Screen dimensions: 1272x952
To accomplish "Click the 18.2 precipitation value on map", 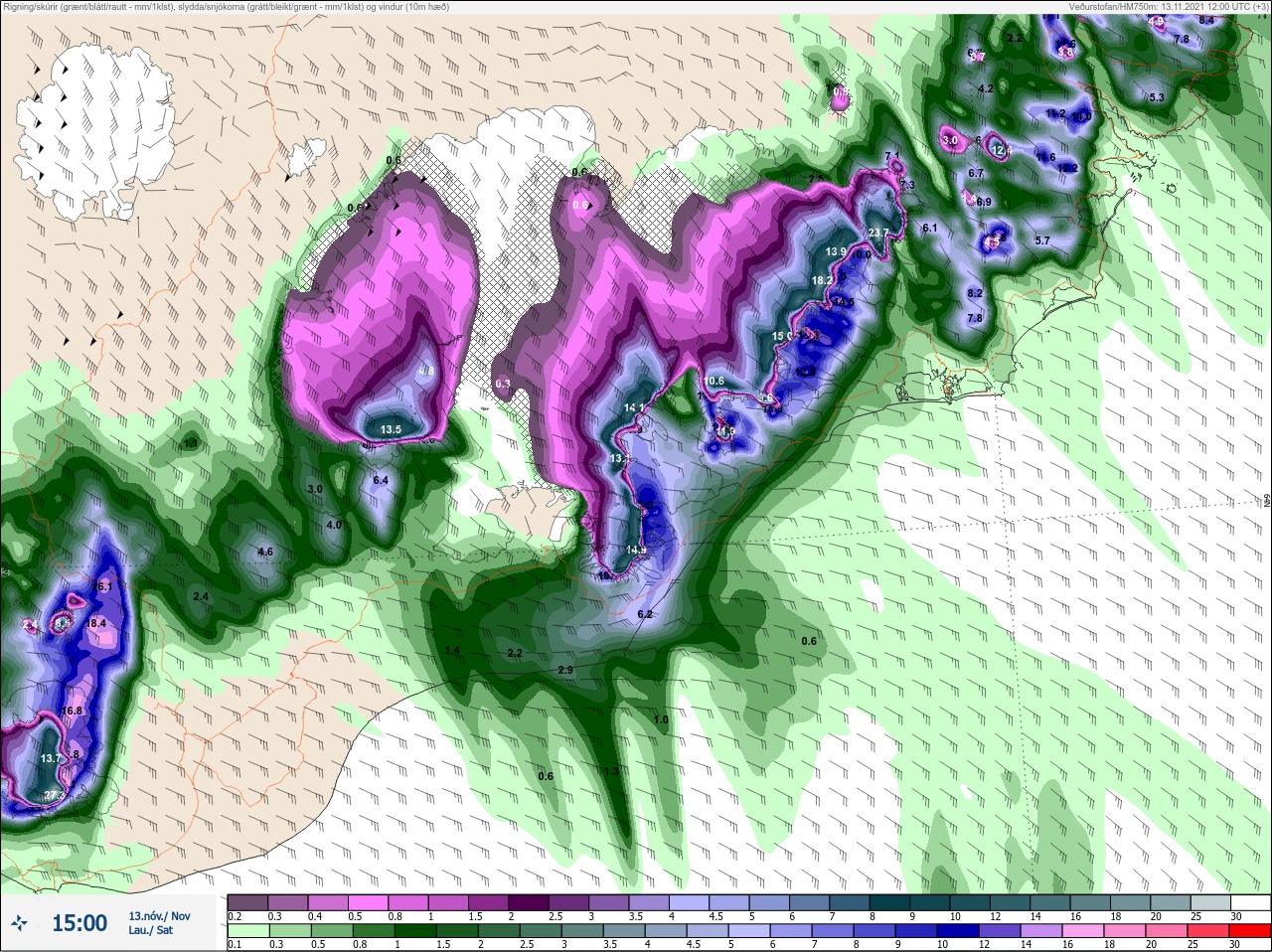I will tap(822, 280).
